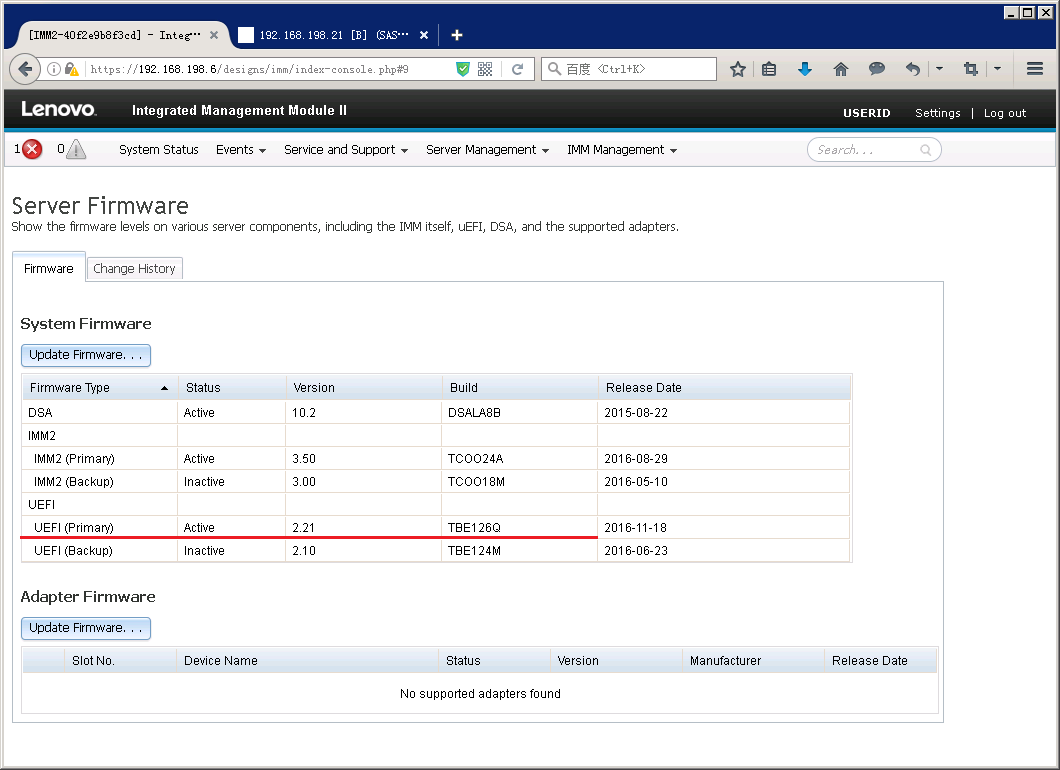Expand the Events dropdown menu

point(241,150)
